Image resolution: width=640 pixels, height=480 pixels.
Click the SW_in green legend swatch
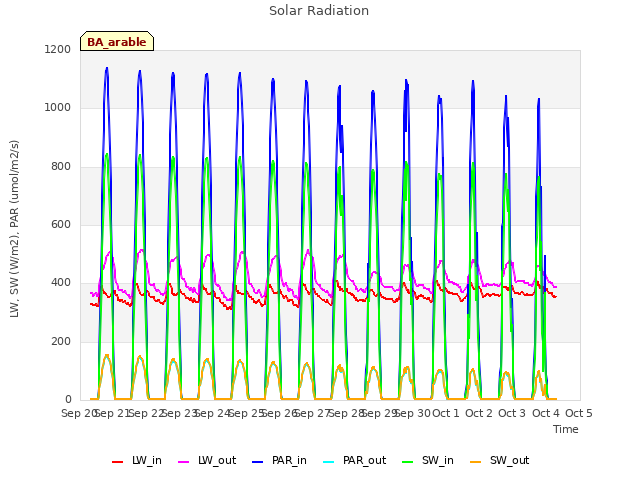point(407,462)
